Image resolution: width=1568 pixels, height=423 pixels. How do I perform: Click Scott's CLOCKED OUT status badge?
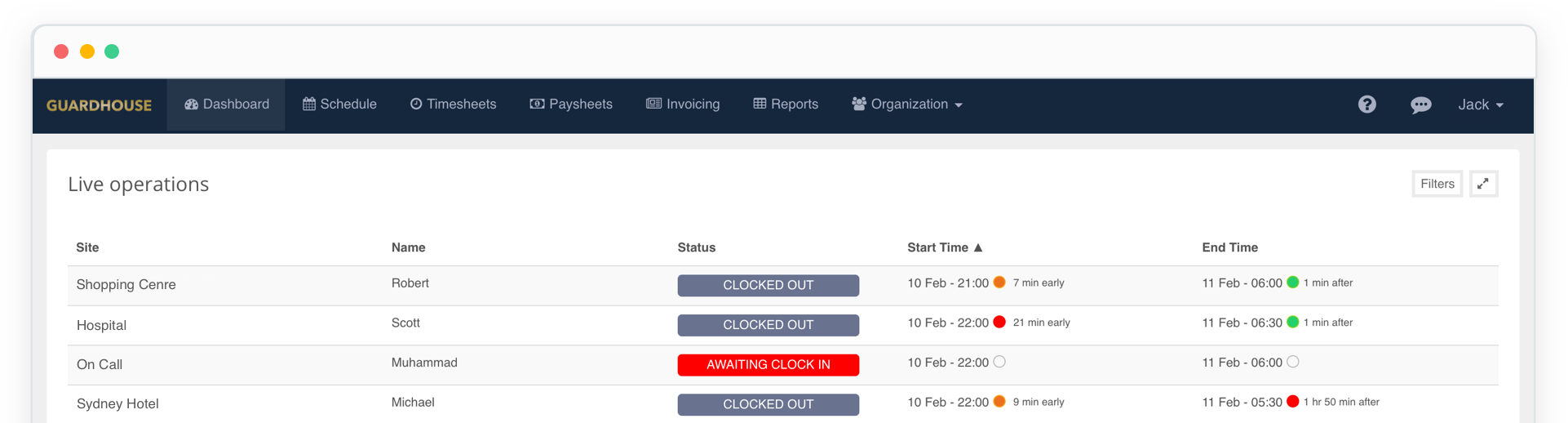pos(768,325)
